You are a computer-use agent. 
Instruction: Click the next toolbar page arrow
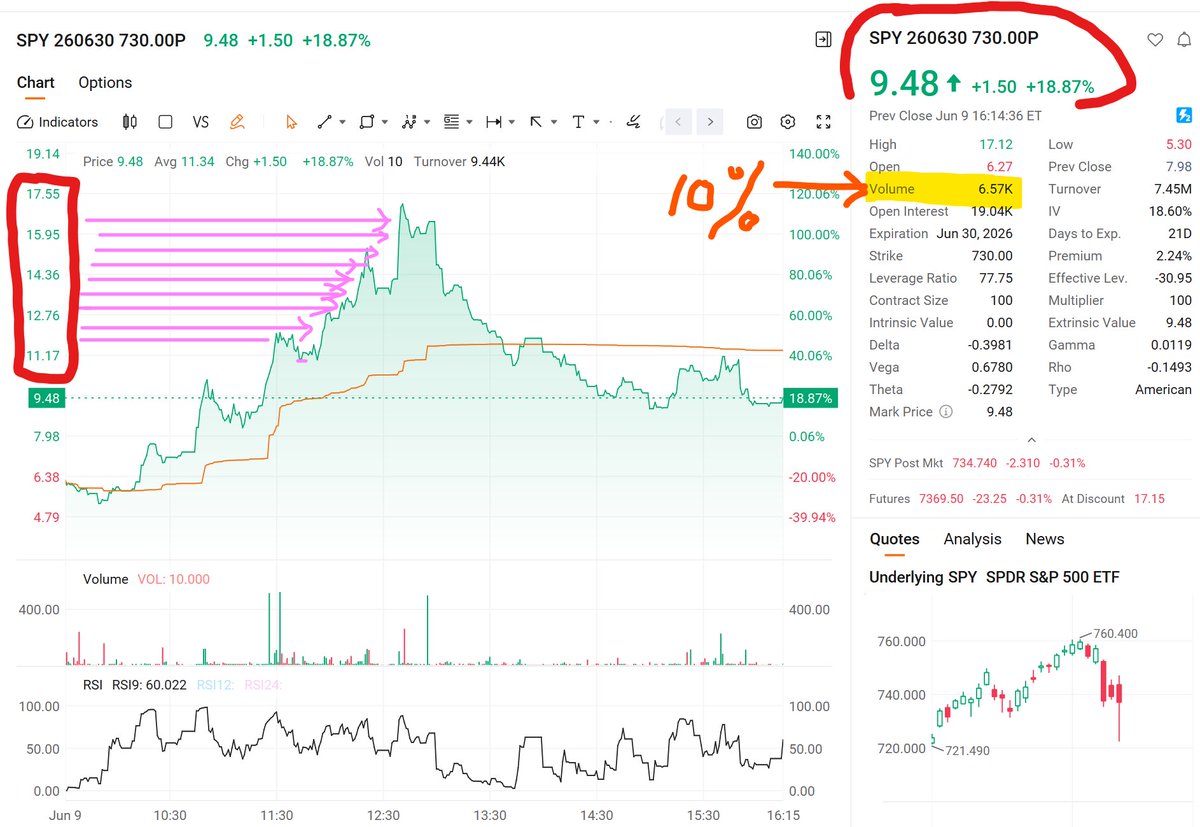[710, 122]
